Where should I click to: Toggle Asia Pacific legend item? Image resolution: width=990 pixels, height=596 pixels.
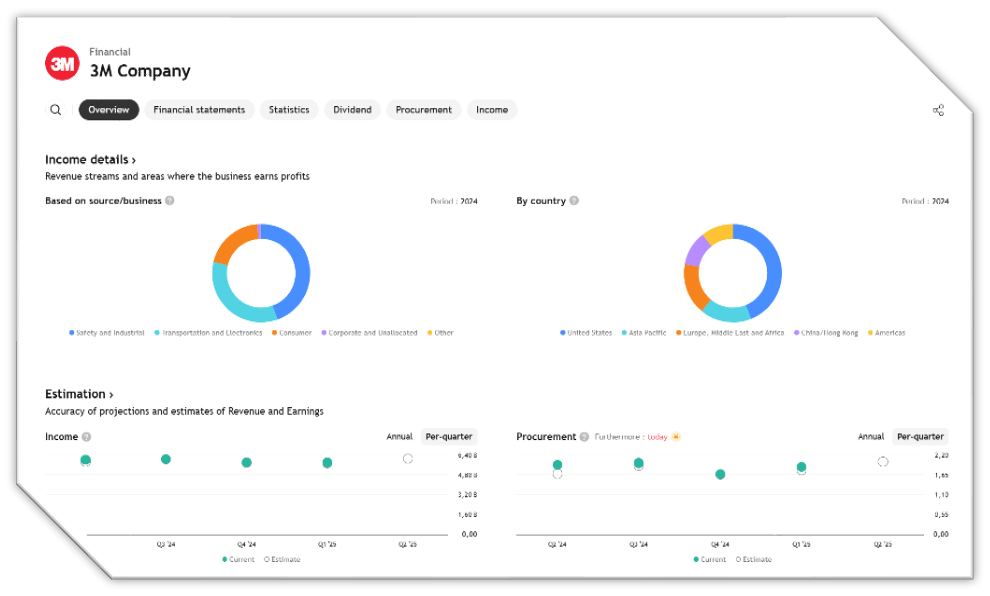point(644,333)
